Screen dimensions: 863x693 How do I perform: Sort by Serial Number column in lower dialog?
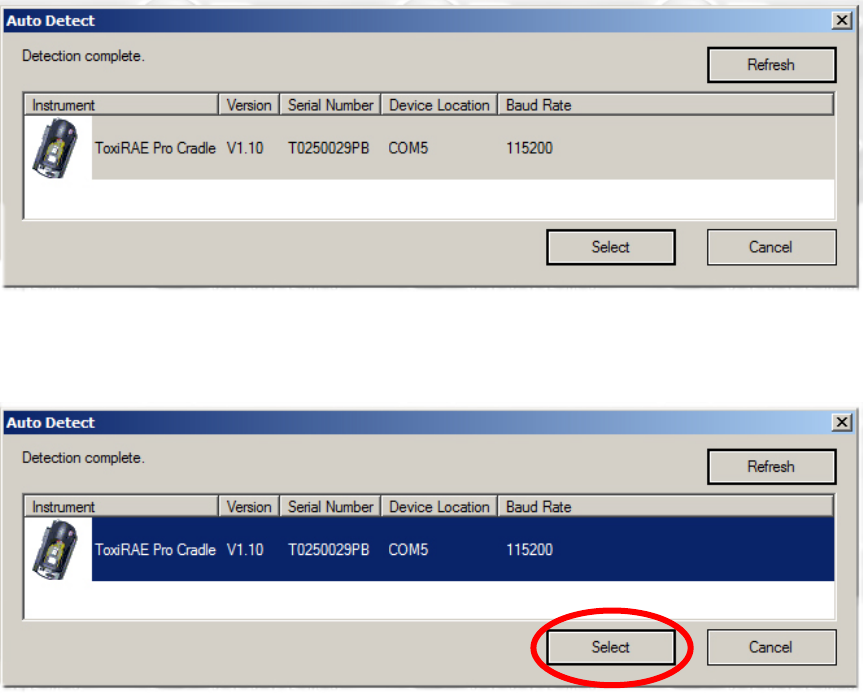click(331, 506)
